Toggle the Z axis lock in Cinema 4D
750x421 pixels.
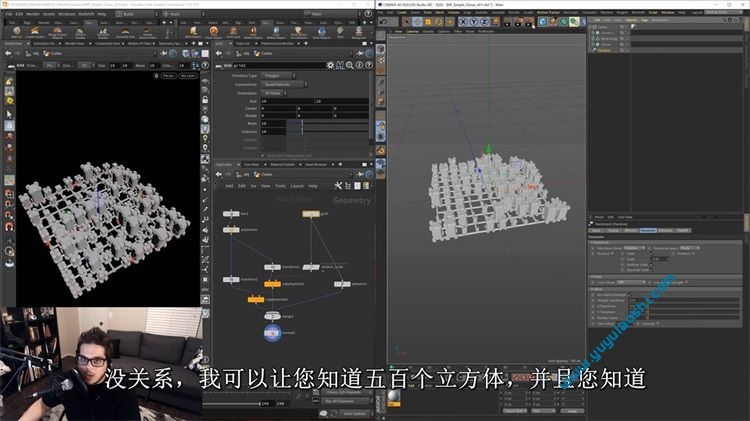coord(484,22)
